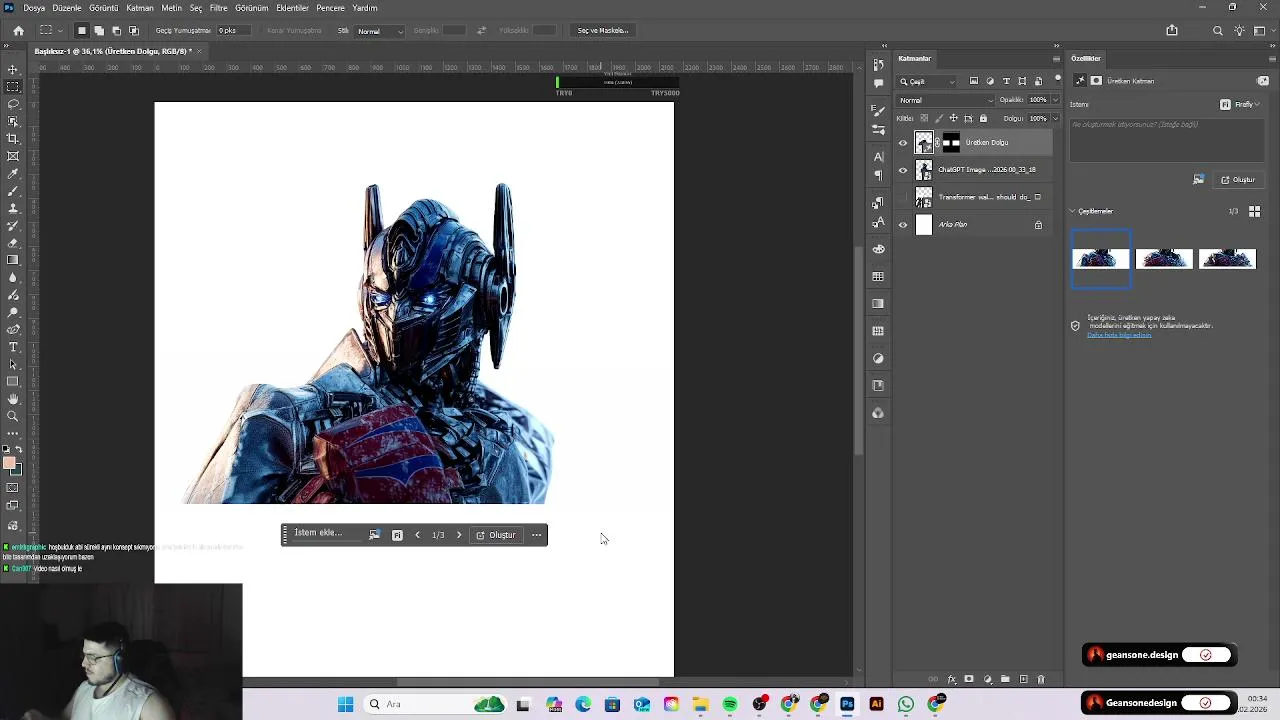The width and height of the screenshot is (1280, 720).
Task: Open the Filtre menu
Action: tap(218, 8)
